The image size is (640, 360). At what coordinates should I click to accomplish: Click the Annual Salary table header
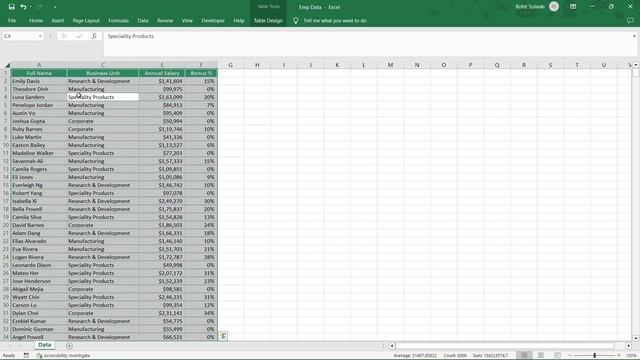pos(162,73)
